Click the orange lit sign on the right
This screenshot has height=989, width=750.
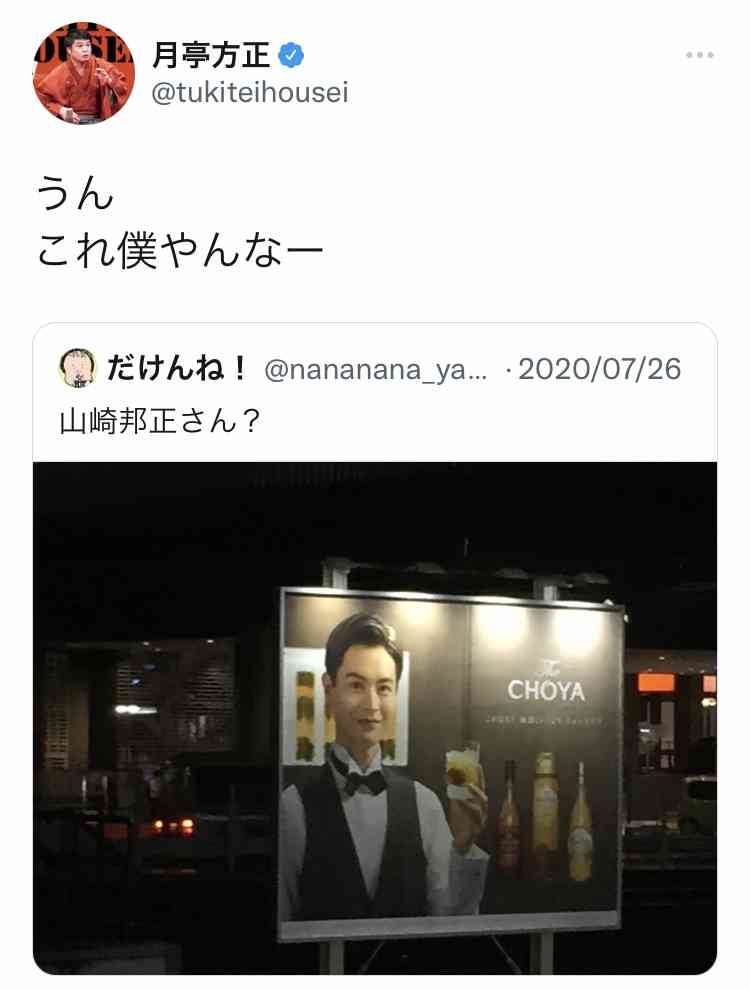pyautogui.click(x=655, y=682)
